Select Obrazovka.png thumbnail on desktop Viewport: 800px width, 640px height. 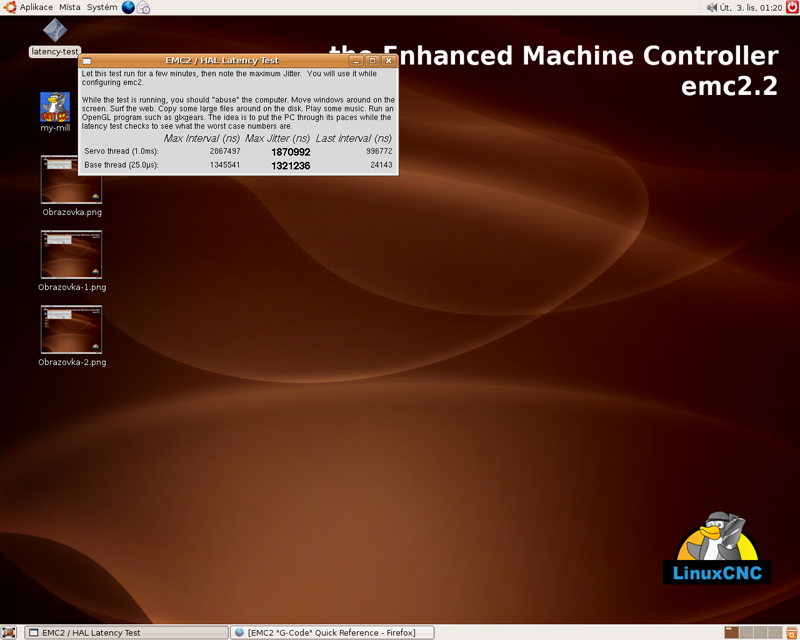71,180
